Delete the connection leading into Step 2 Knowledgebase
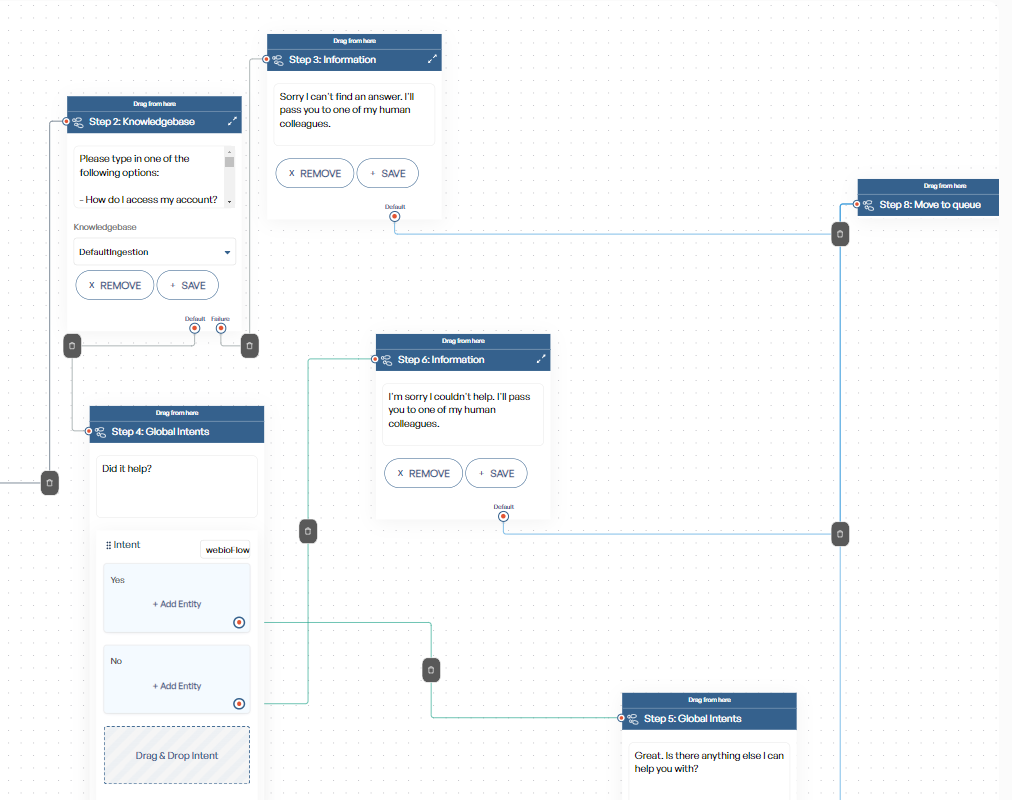 [x=50, y=483]
